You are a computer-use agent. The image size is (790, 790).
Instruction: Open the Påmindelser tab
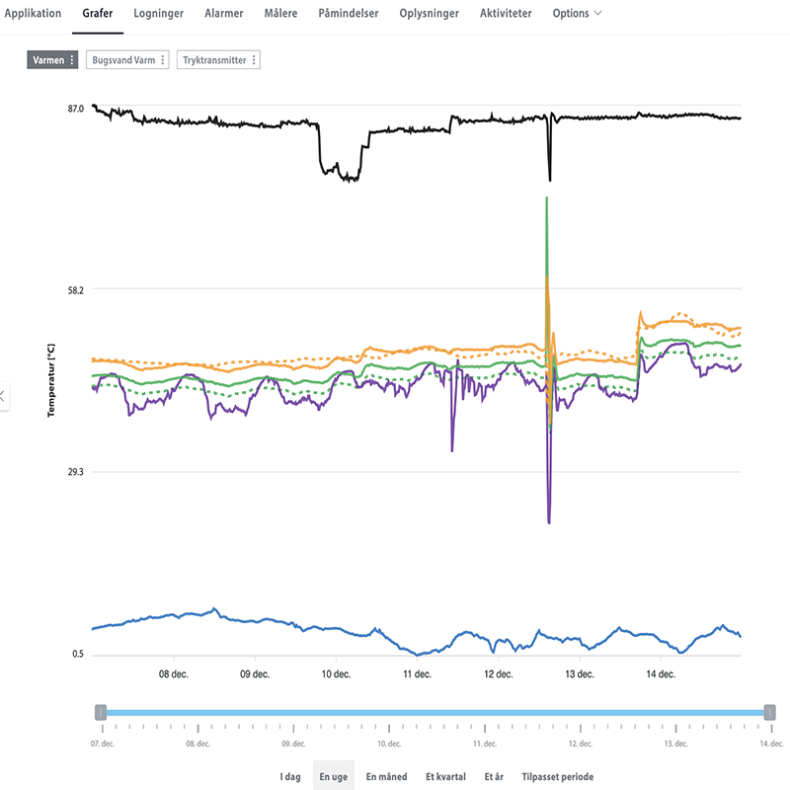(x=348, y=14)
